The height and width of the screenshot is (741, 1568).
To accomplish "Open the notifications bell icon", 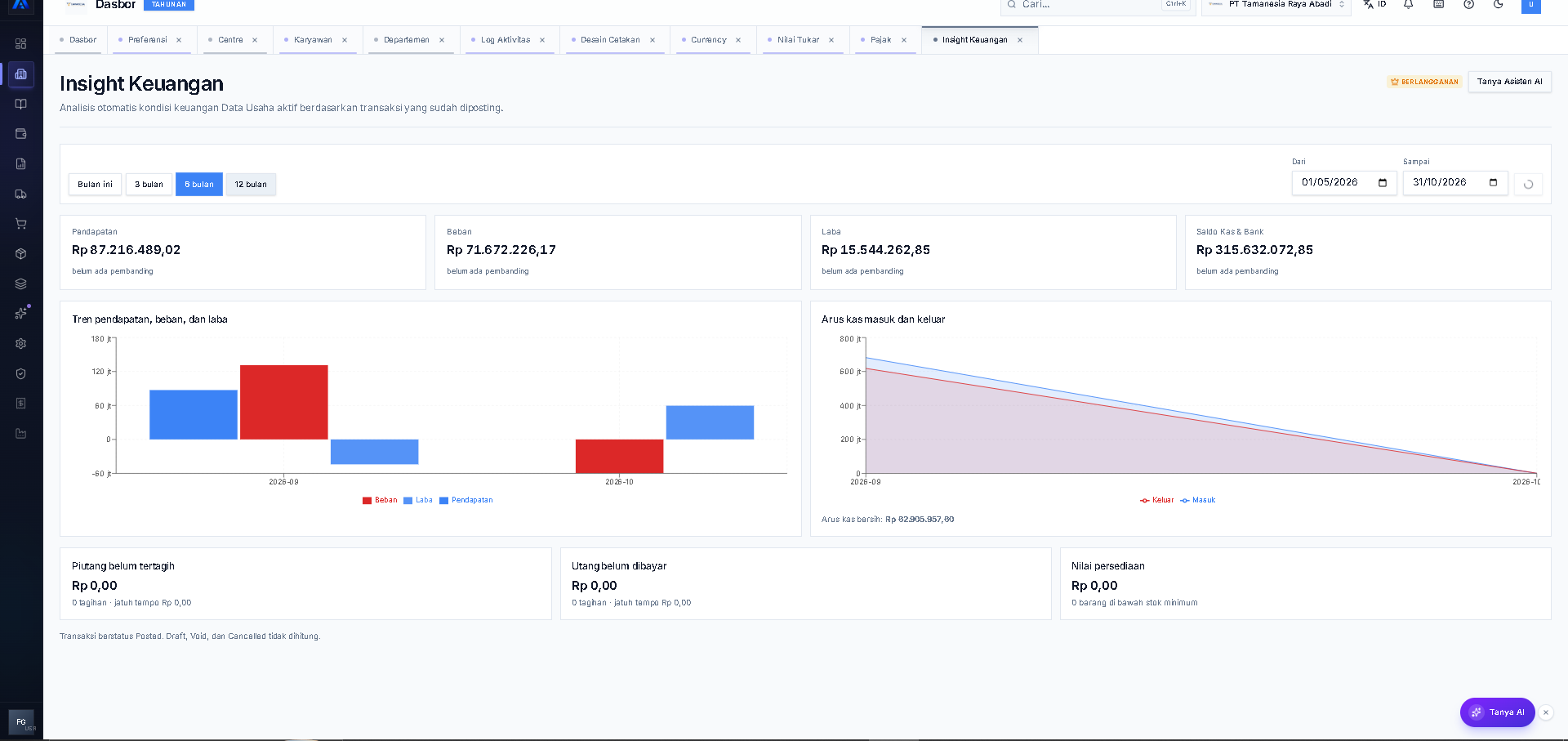I will (1409, 4).
